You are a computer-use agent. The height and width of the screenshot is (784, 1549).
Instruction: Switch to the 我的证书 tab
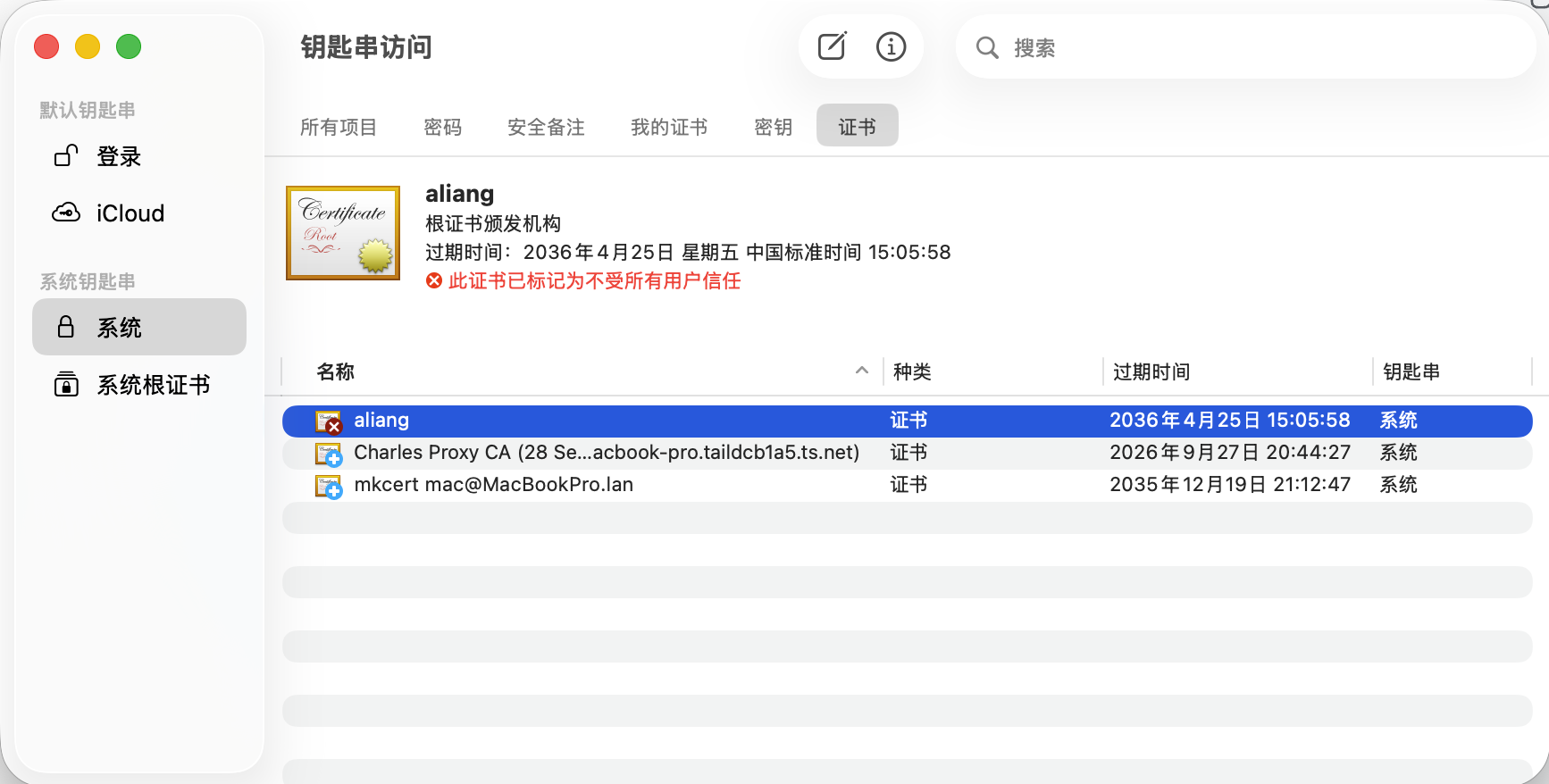[669, 127]
